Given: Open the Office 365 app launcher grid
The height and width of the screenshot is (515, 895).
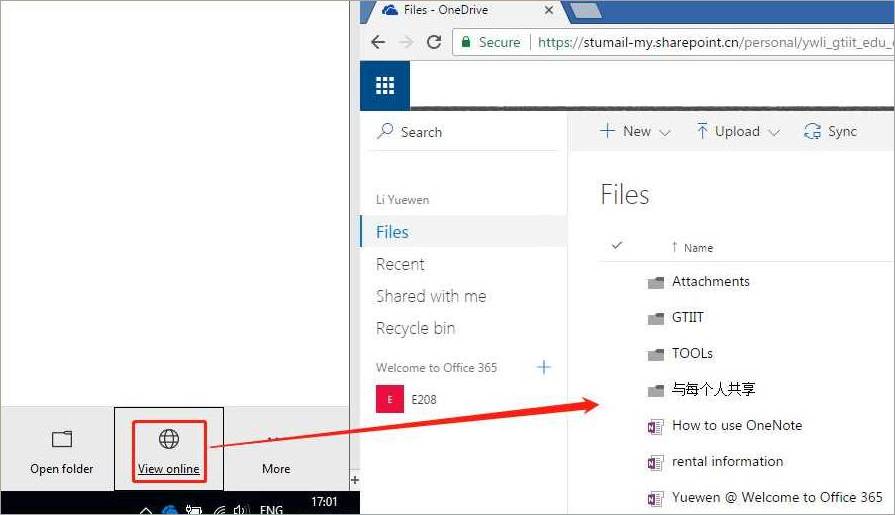Looking at the screenshot, I should 385,86.
